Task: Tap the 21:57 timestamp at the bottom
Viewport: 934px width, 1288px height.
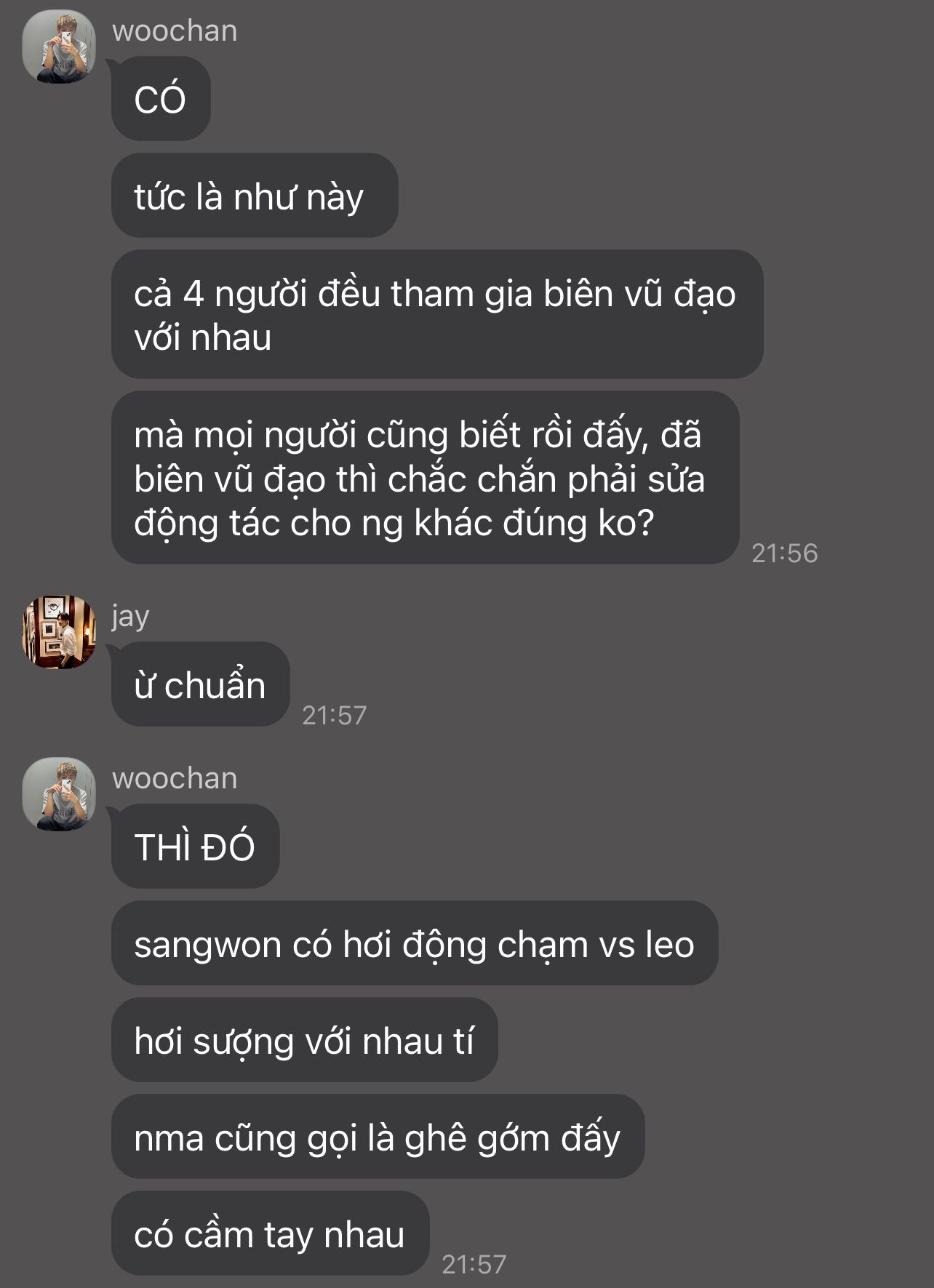Action: pos(474,1265)
